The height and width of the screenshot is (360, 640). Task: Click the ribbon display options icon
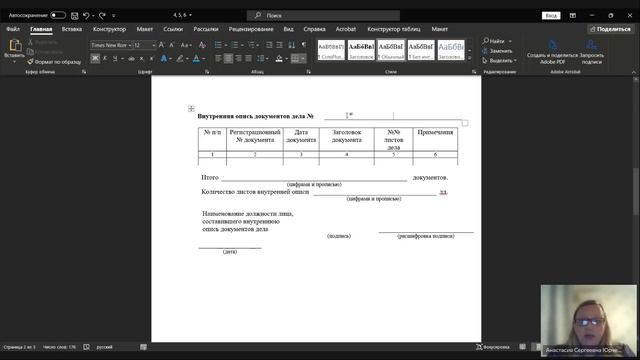573,16
